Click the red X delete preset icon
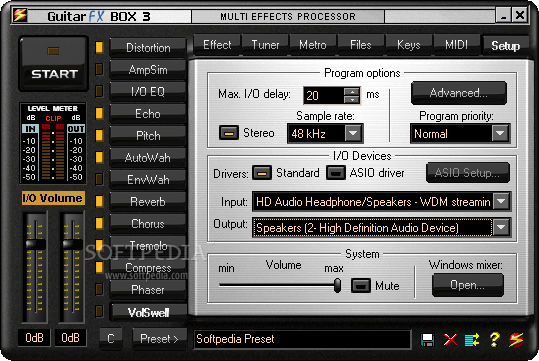The width and height of the screenshot is (539, 361). (450, 340)
